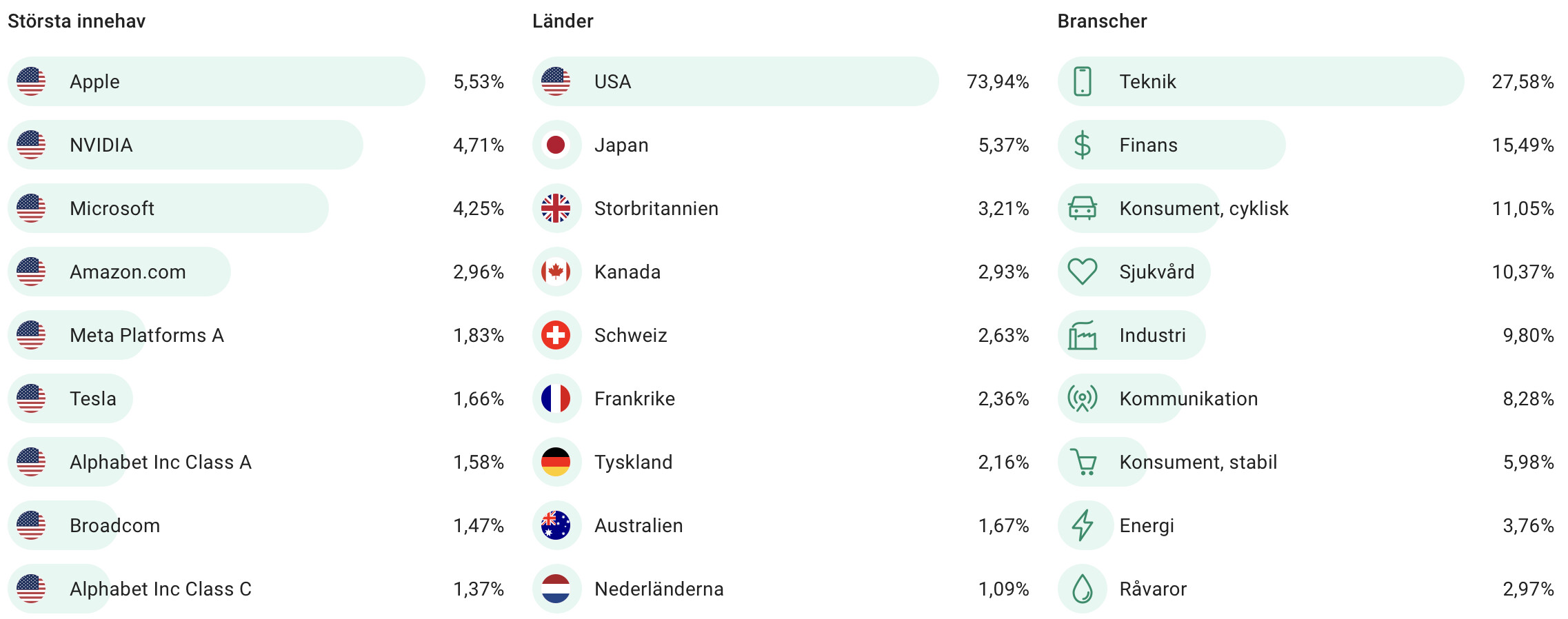Click the shopping cart Konsument, stabil icon
This screenshot has height=619, width=1568.
(x=1082, y=462)
